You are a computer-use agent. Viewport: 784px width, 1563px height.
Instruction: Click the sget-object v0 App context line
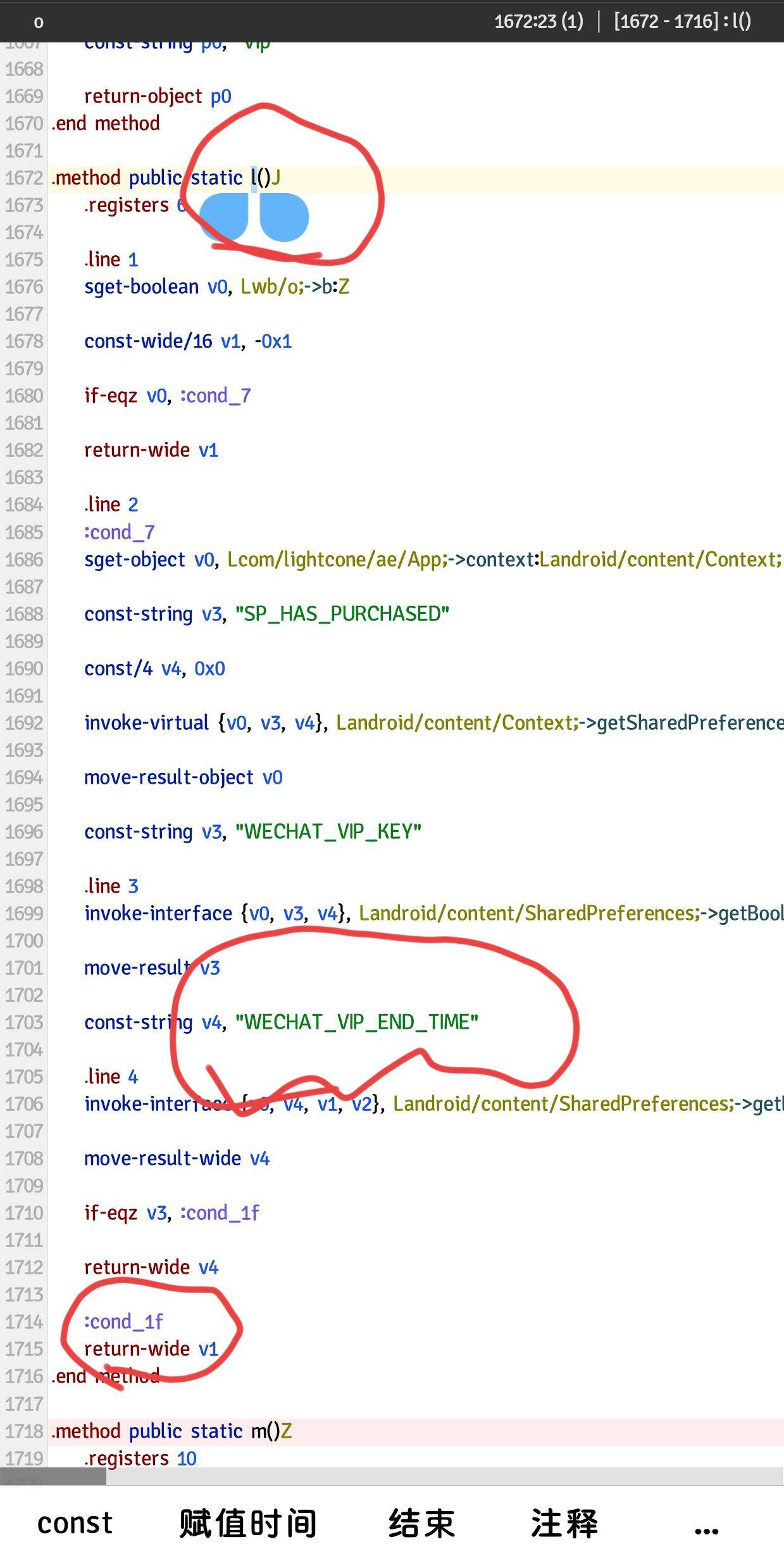click(433, 559)
